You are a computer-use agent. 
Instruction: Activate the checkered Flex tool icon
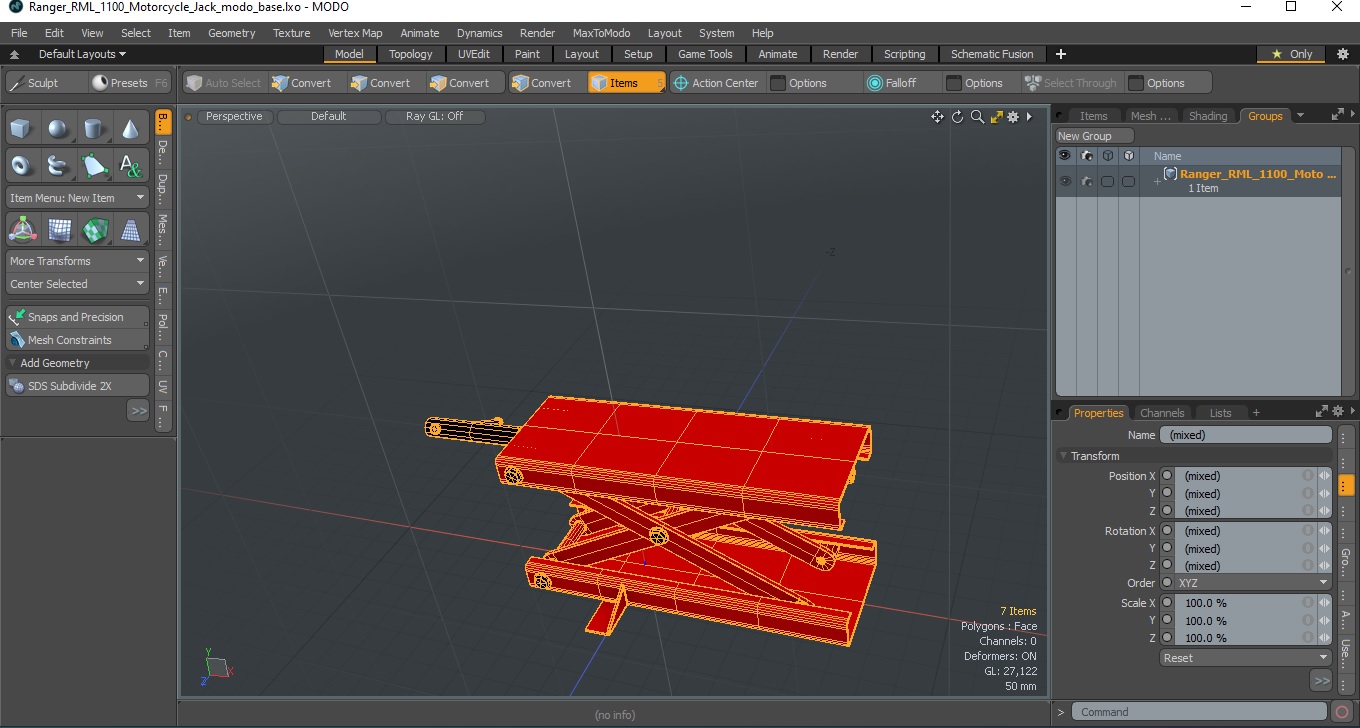(94, 230)
